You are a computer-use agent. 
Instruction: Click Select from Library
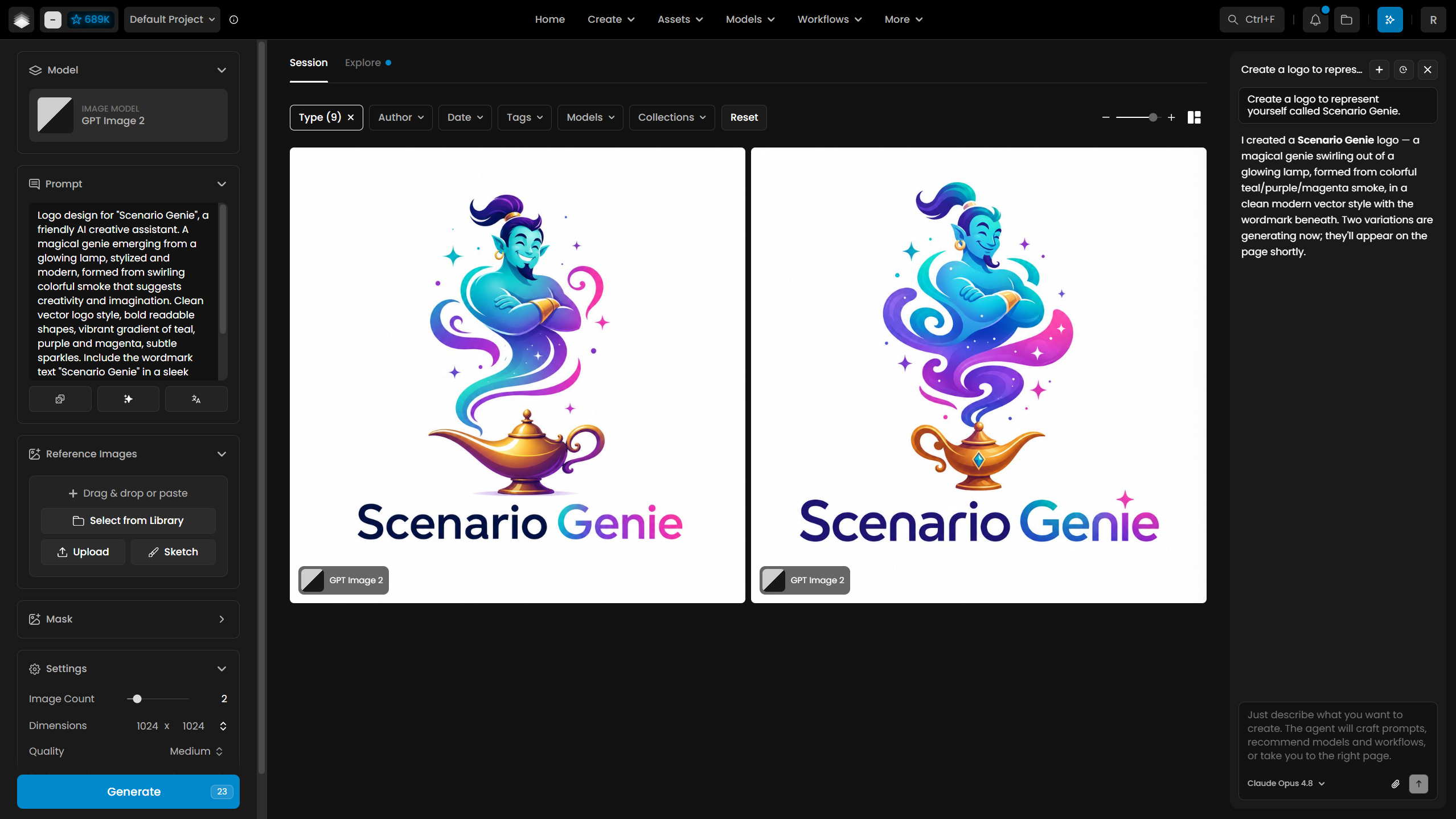(128, 521)
